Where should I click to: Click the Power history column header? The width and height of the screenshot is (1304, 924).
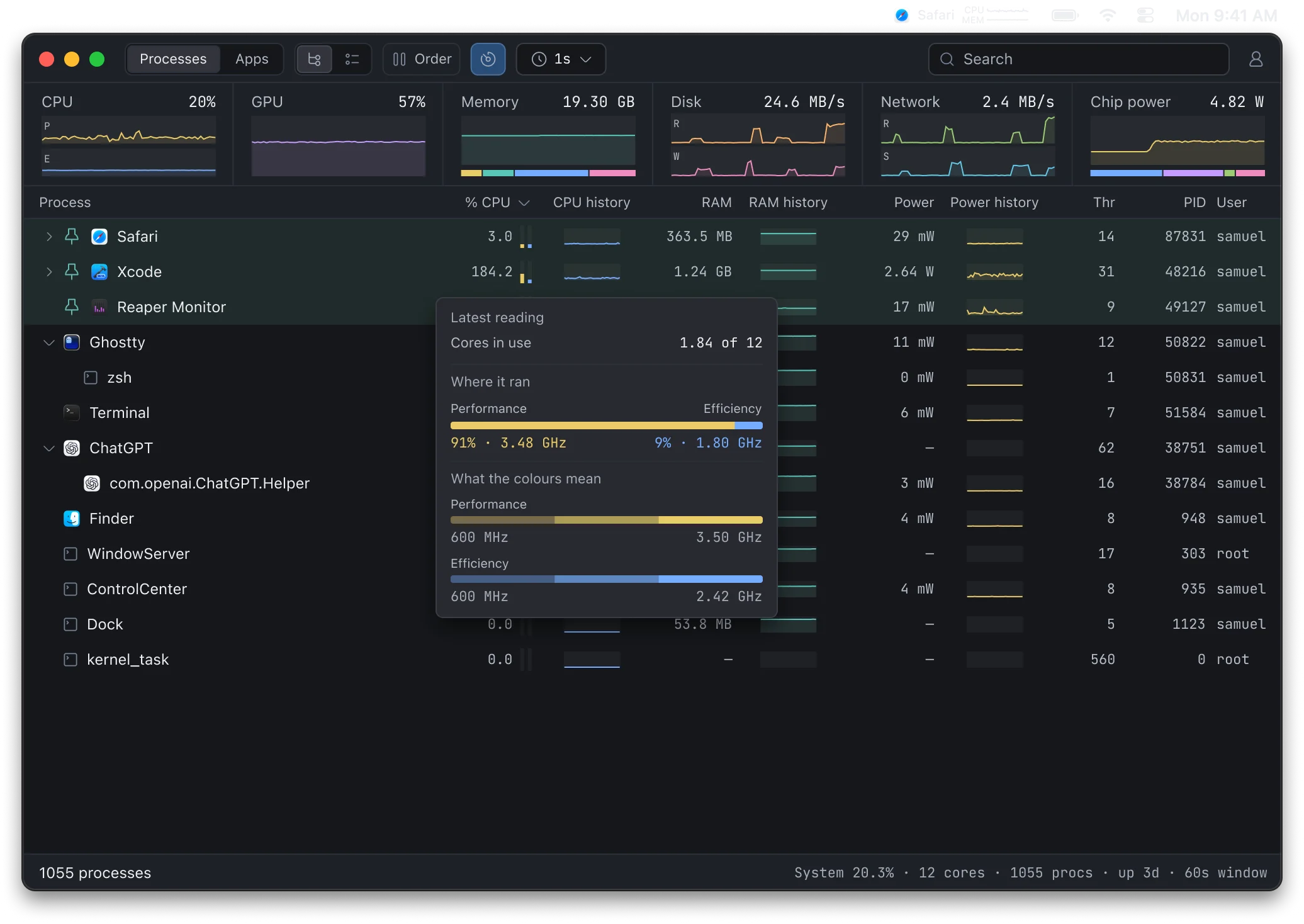(x=994, y=202)
